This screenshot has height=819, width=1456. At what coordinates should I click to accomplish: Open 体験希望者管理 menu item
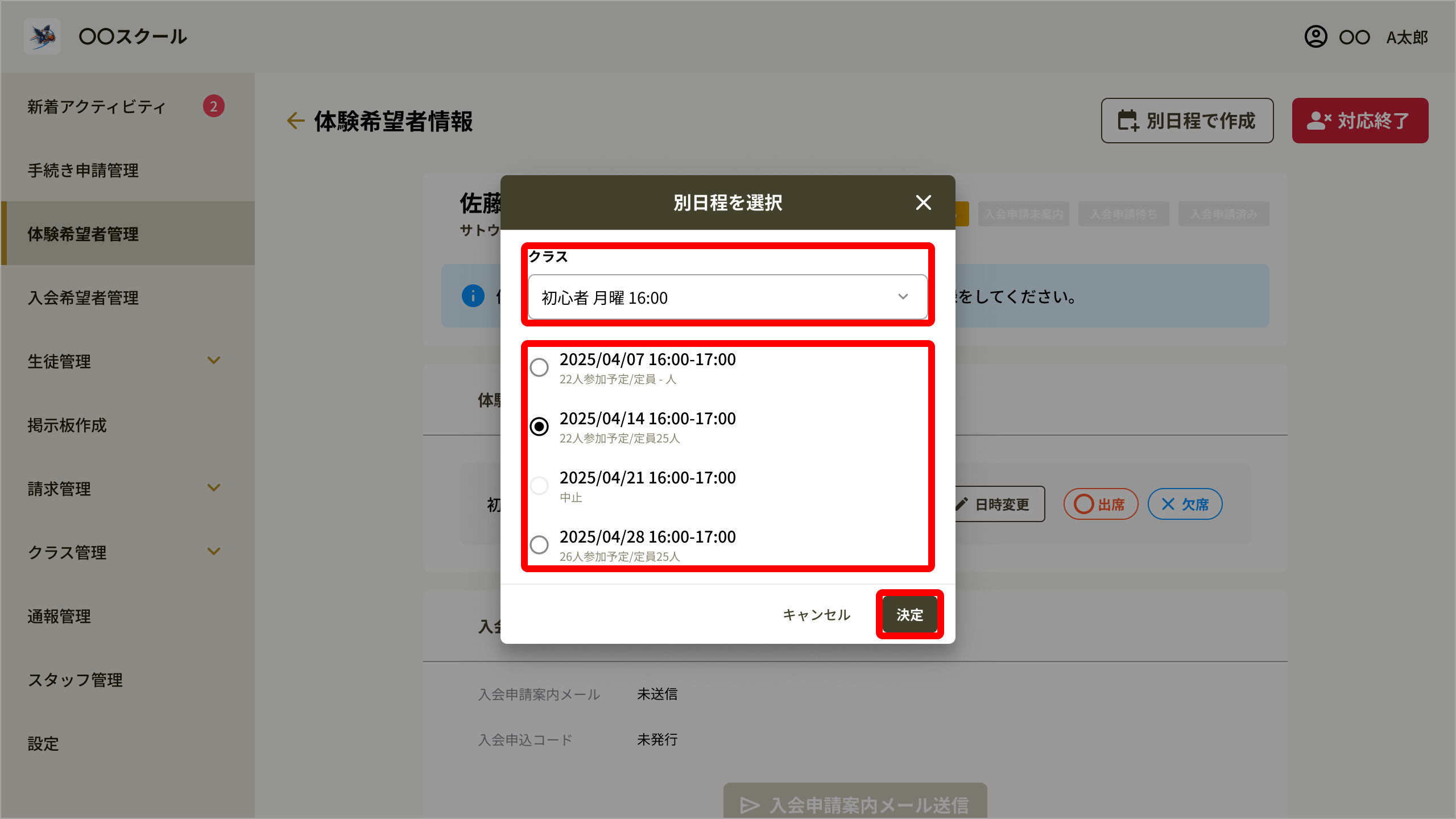pos(127,234)
